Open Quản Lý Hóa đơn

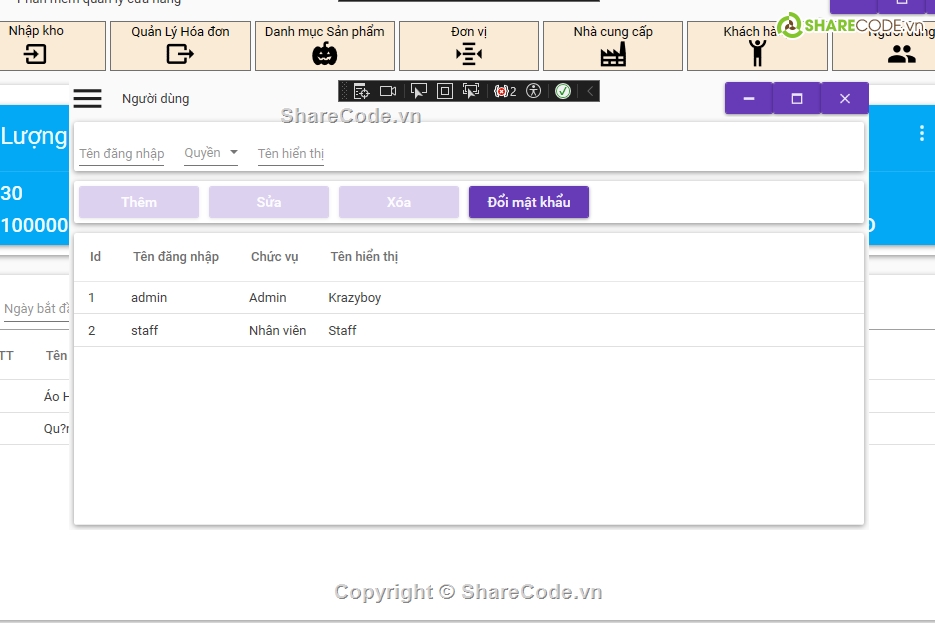(x=180, y=46)
